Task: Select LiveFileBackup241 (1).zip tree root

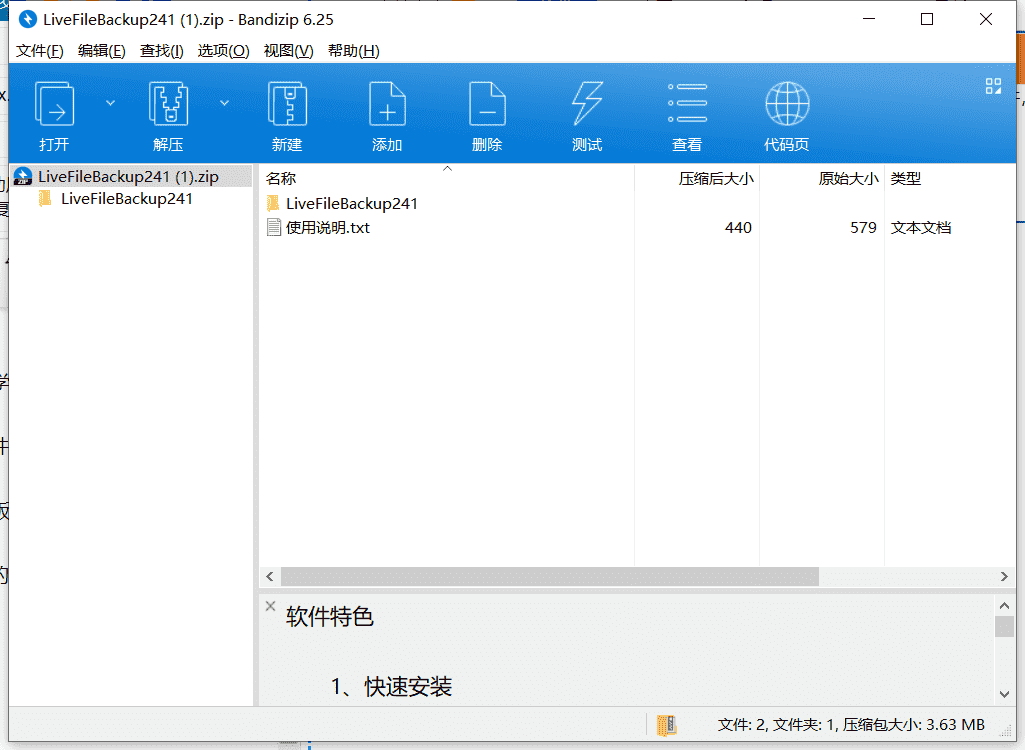Action: coord(131,177)
